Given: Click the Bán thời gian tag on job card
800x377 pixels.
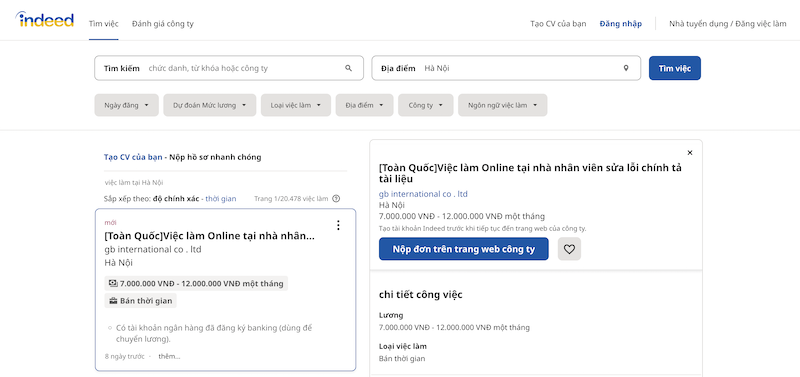Looking at the screenshot, I should (141, 301).
